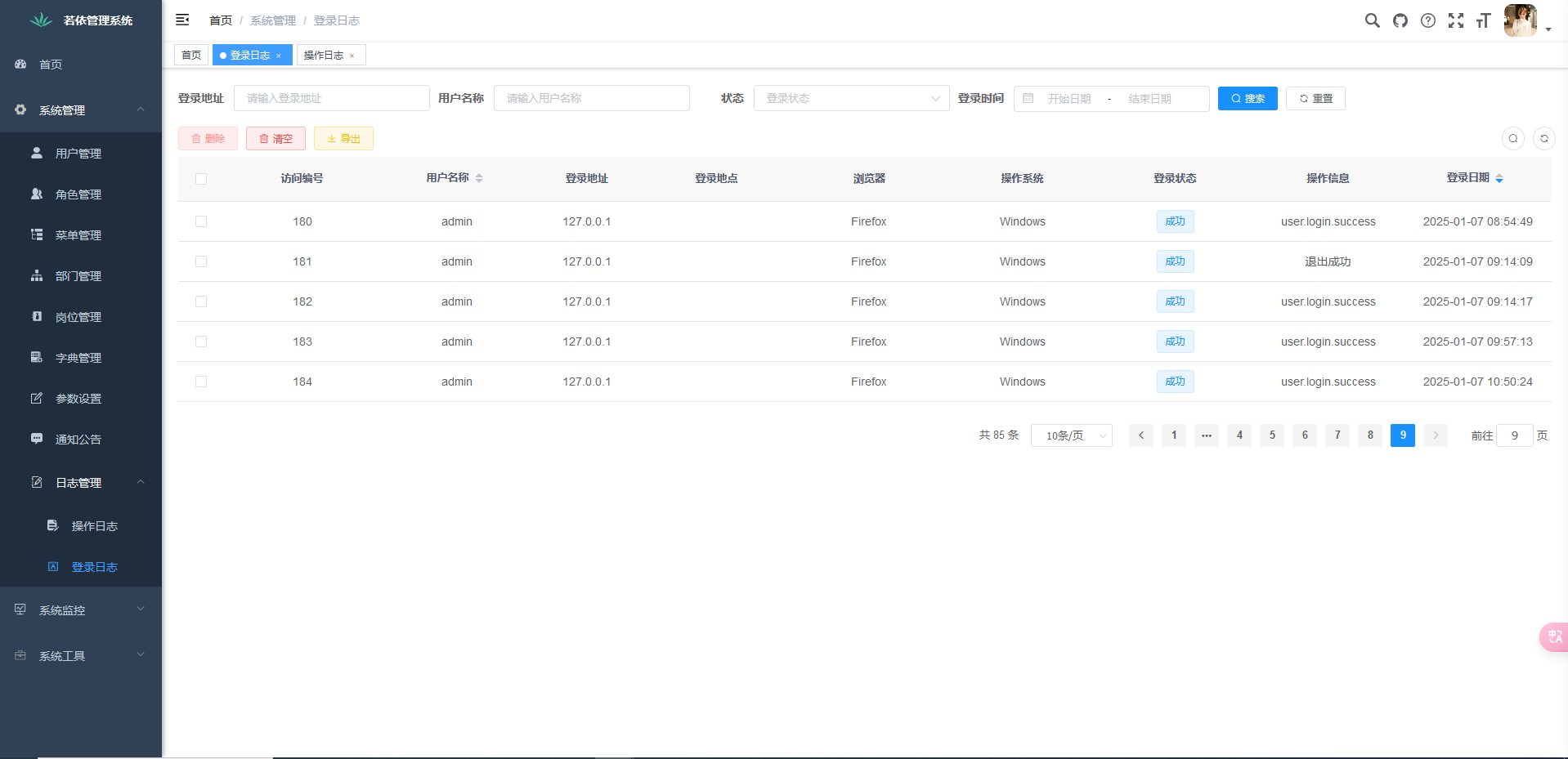This screenshot has width=1568, height=759.
Task: Open 操作日志 in the sidebar
Action: pyautogui.click(x=81, y=525)
